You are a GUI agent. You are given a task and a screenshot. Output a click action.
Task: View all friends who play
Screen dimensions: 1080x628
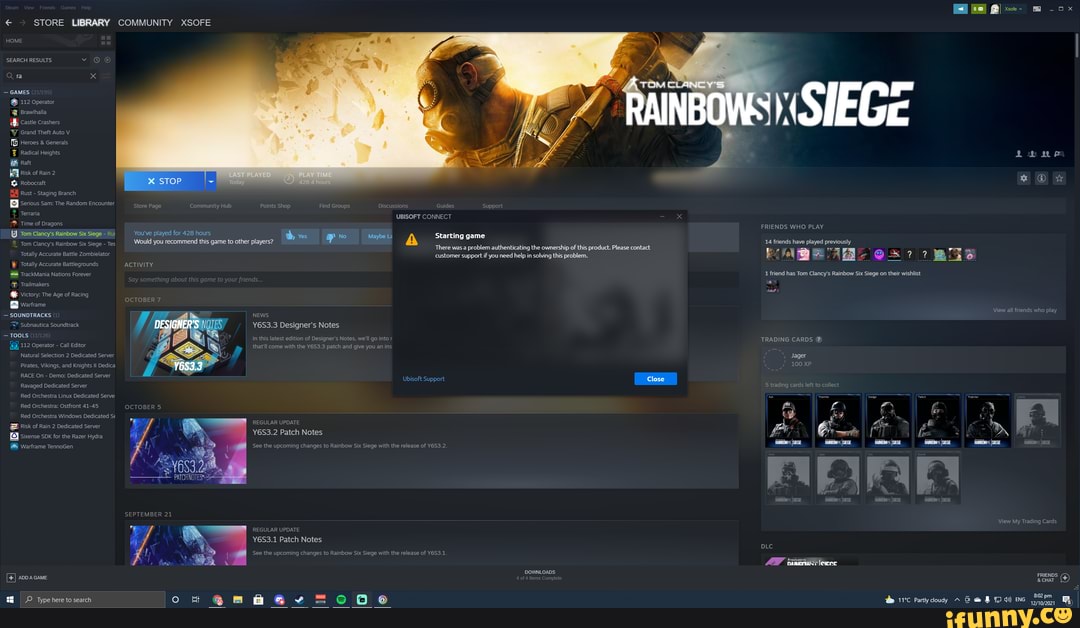[x=1025, y=311]
